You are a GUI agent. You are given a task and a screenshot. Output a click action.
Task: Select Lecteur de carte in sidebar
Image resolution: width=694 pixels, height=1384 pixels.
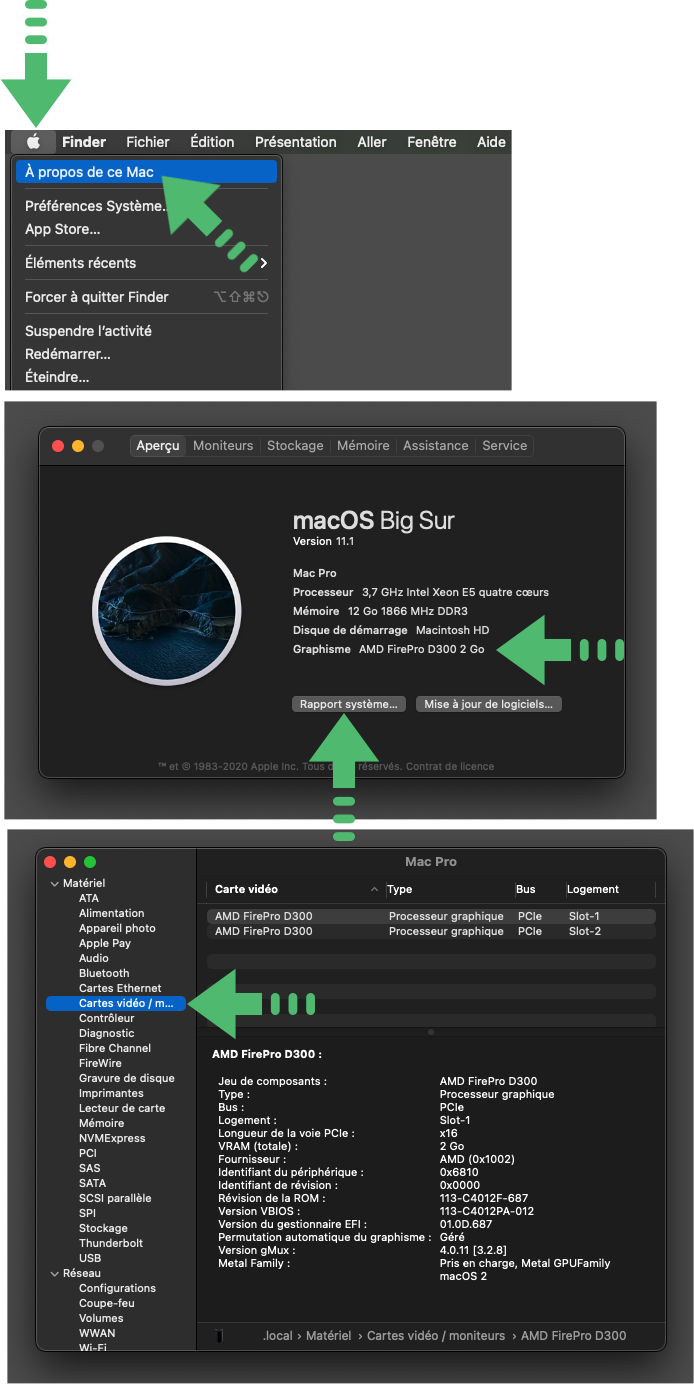point(122,1109)
